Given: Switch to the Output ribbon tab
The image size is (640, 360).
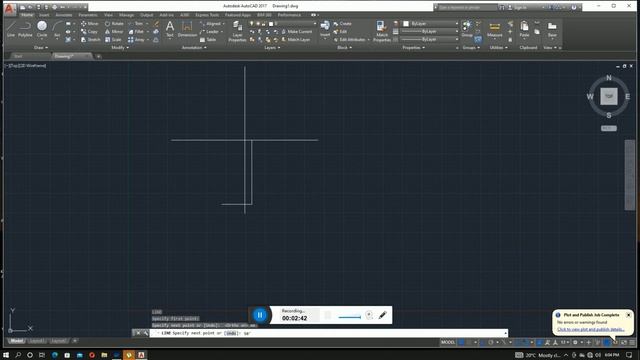Looking at the screenshot, I should 147,15.
